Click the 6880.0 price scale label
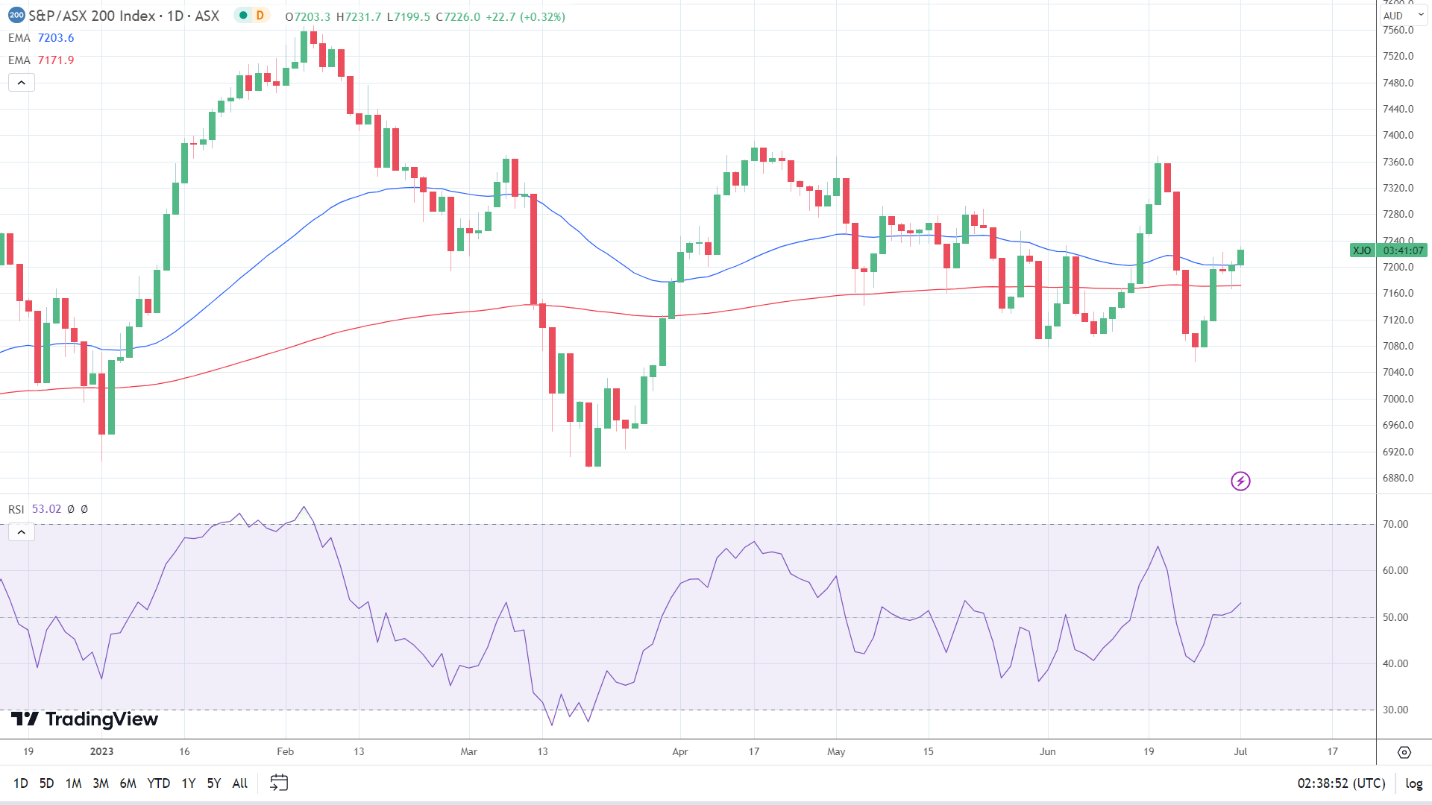 click(1396, 478)
